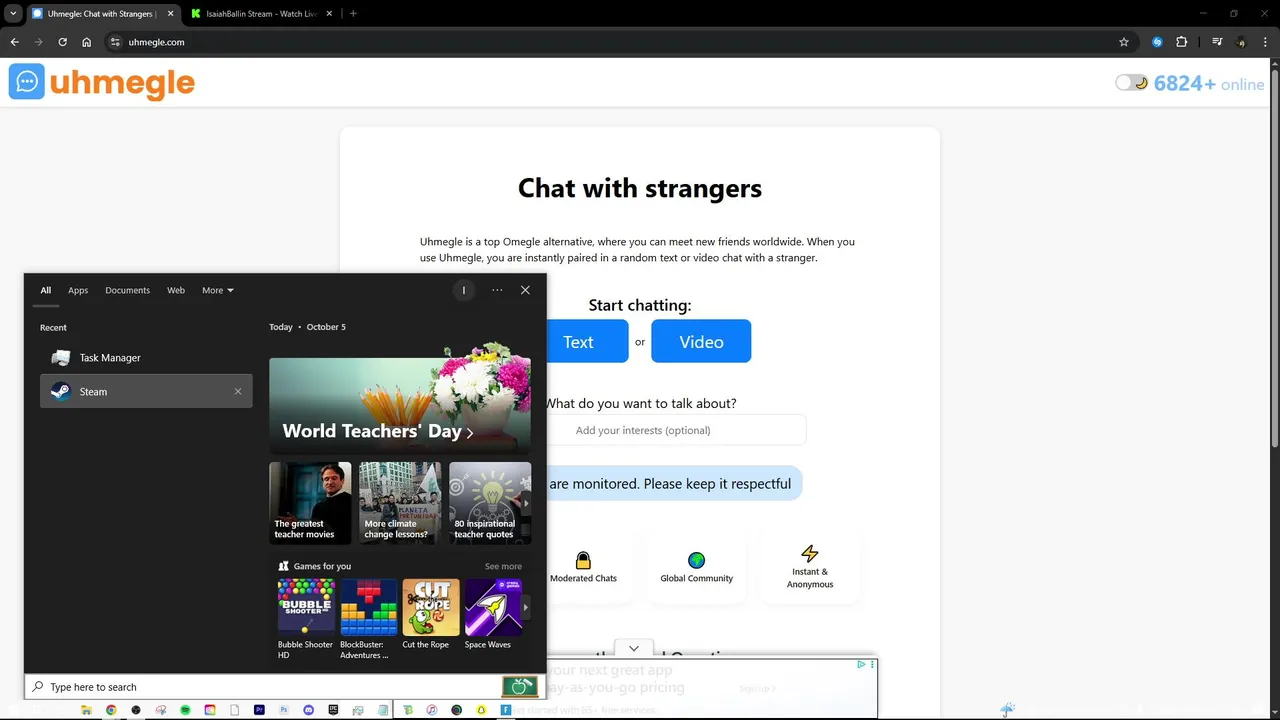The width and height of the screenshot is (1280, 720).
Task: Click the Type here to search box
Action: (265, 687)
